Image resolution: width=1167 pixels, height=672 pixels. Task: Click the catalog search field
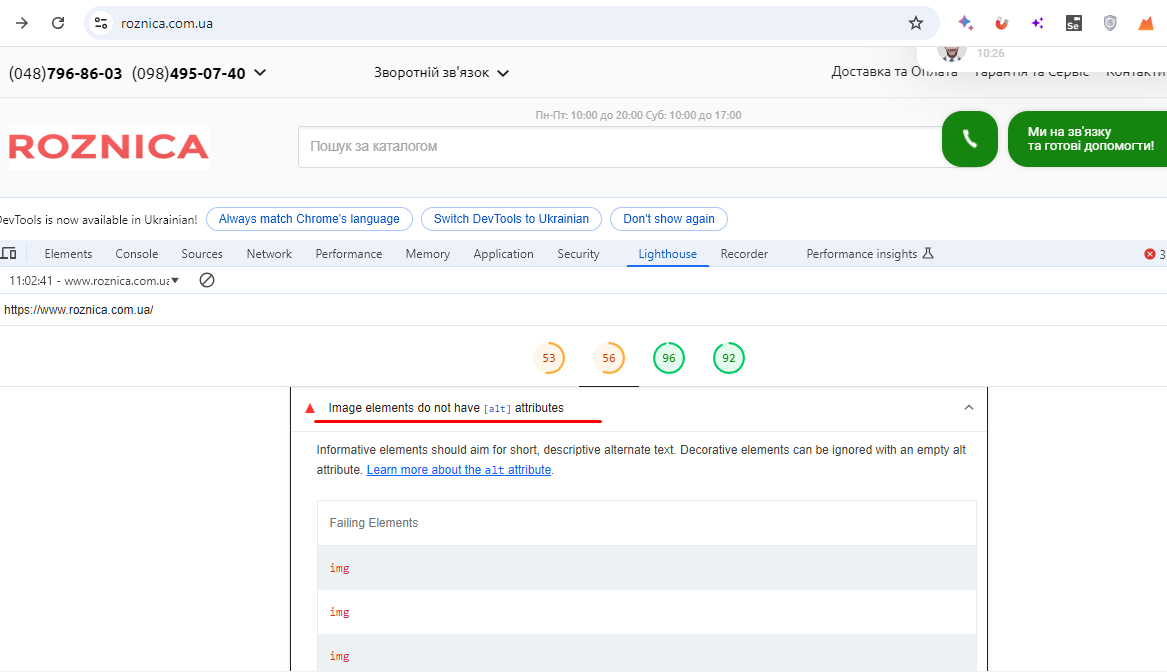click(620, 147)
